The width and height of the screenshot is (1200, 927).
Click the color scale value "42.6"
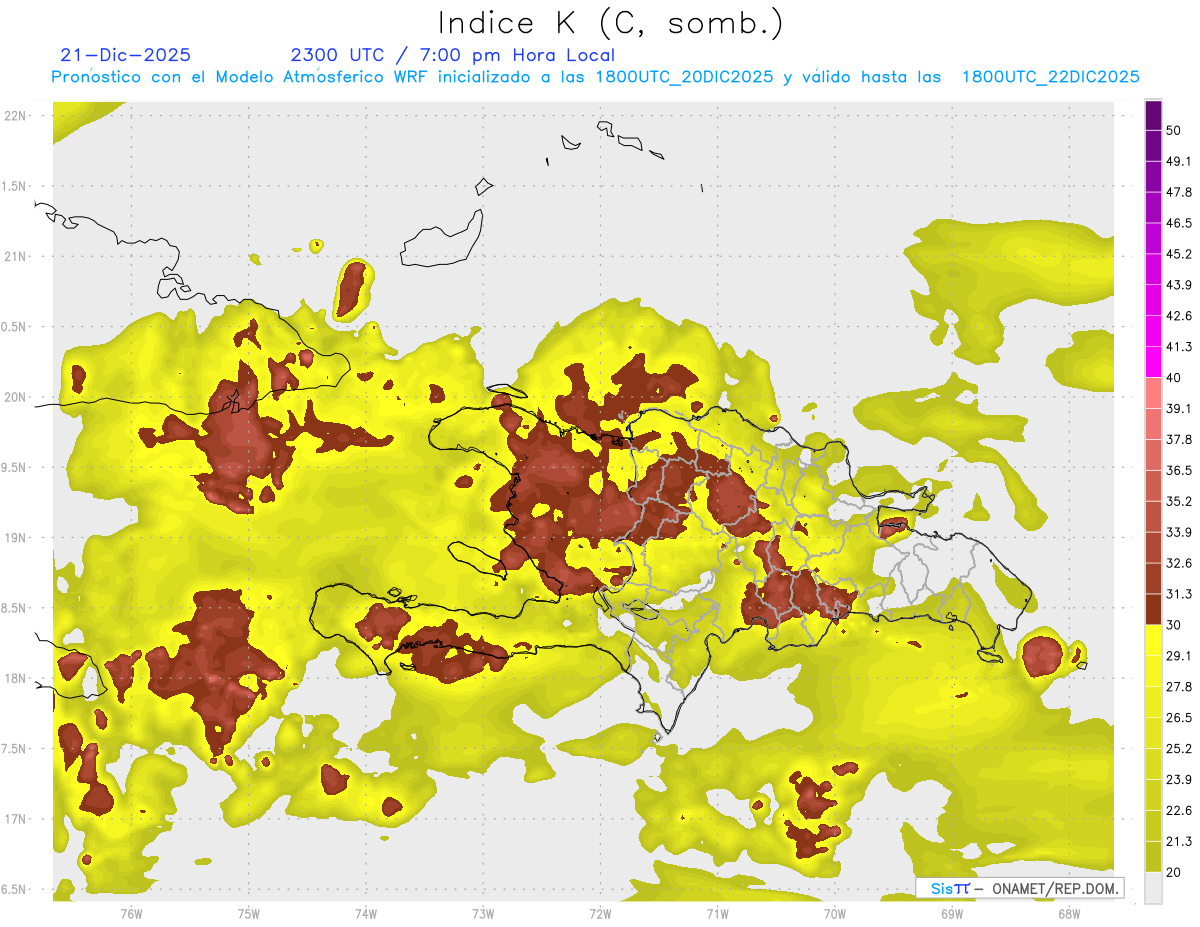point(1179,316)
